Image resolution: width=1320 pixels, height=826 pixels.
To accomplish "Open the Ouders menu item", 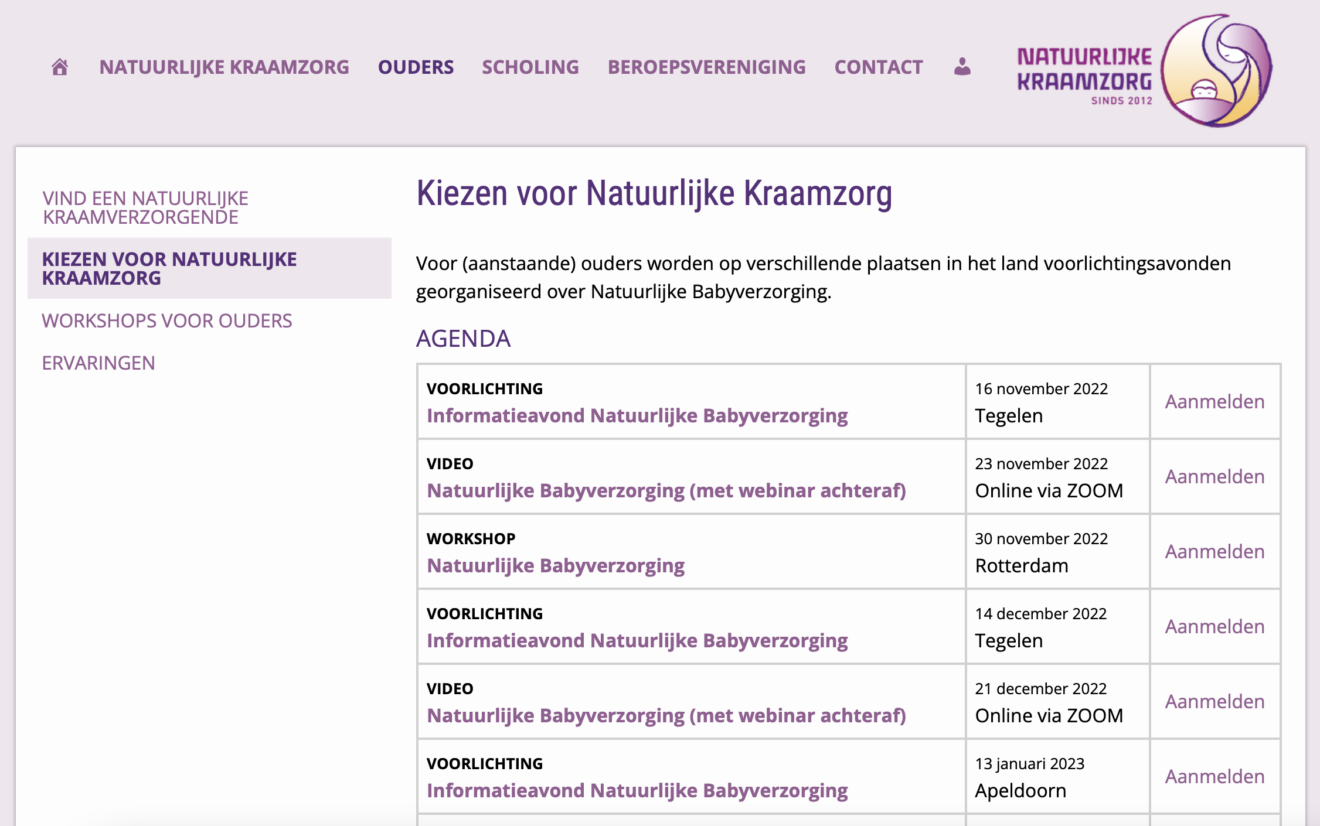I will (416, 67).
